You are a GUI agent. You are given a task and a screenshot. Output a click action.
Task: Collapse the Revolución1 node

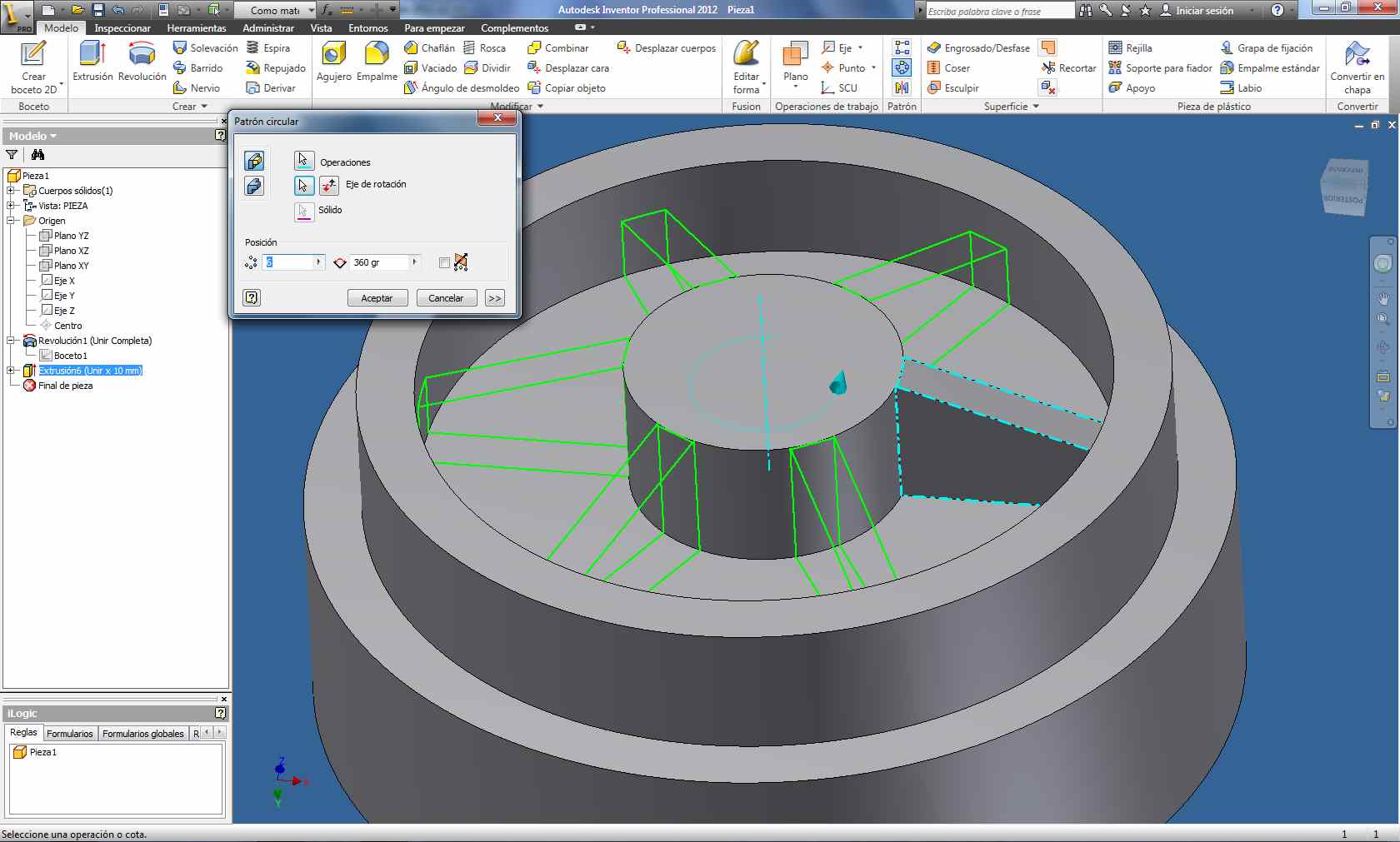click(x=11, y=341)
